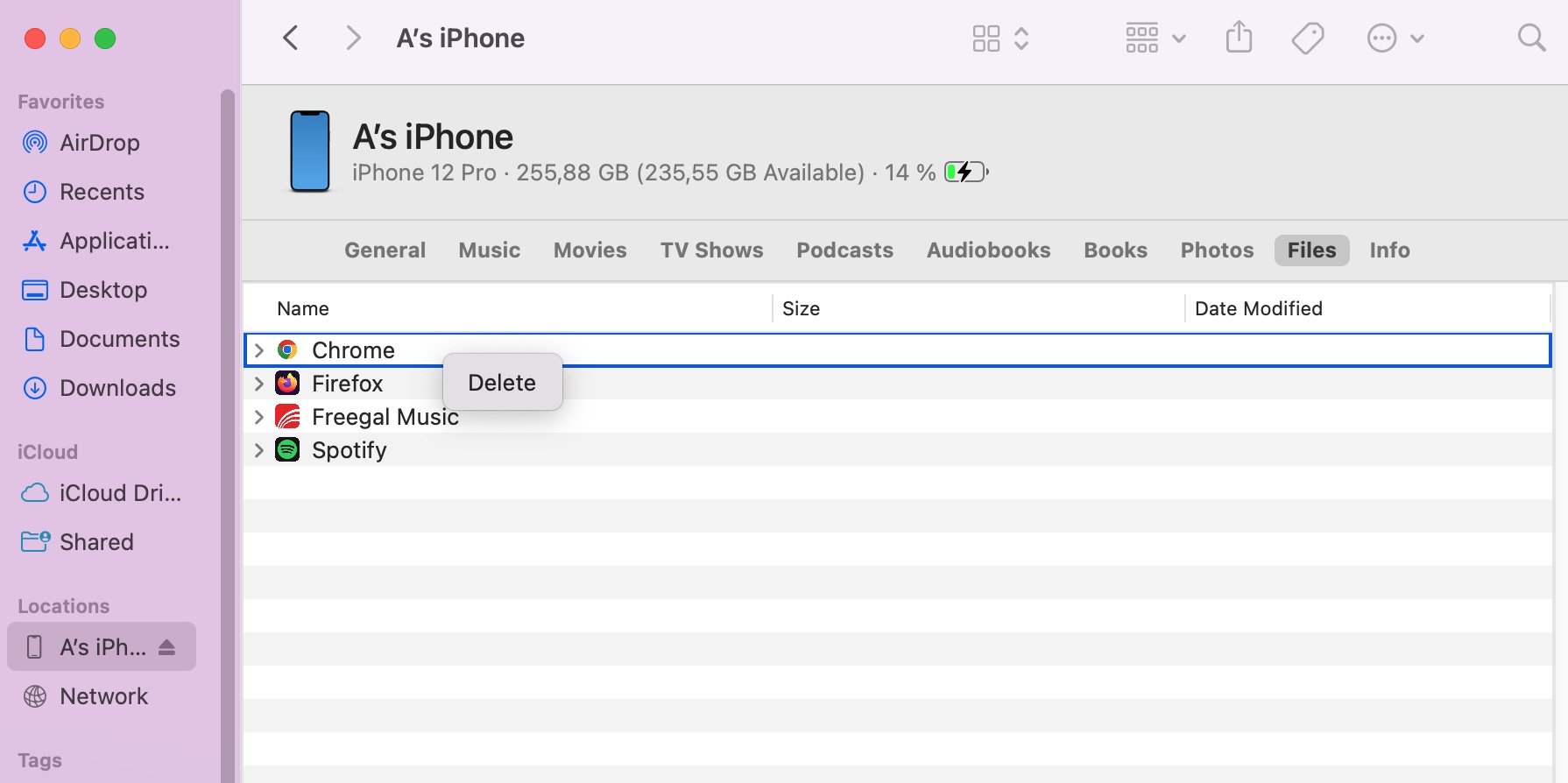Switch to the General tab
This screenshot has width=1568, height=783.
[385, 250]
